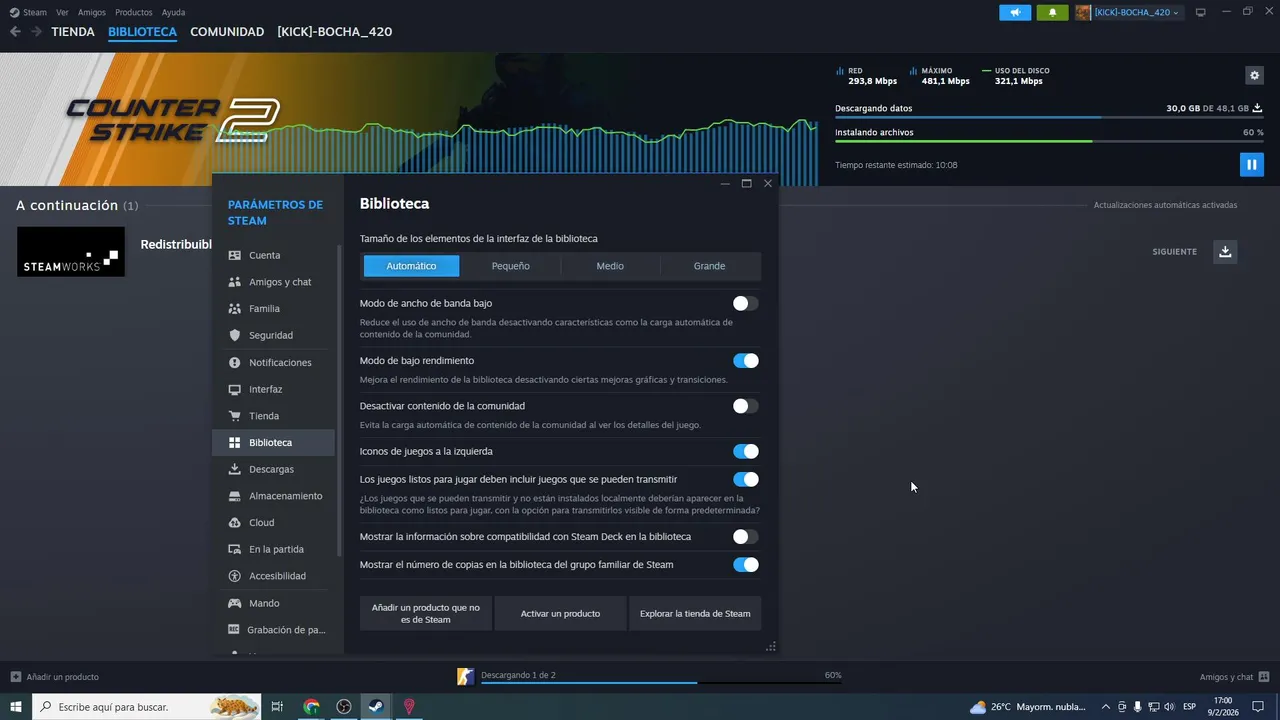Click the Counter-Strike 2 banner

pos(409,119)
